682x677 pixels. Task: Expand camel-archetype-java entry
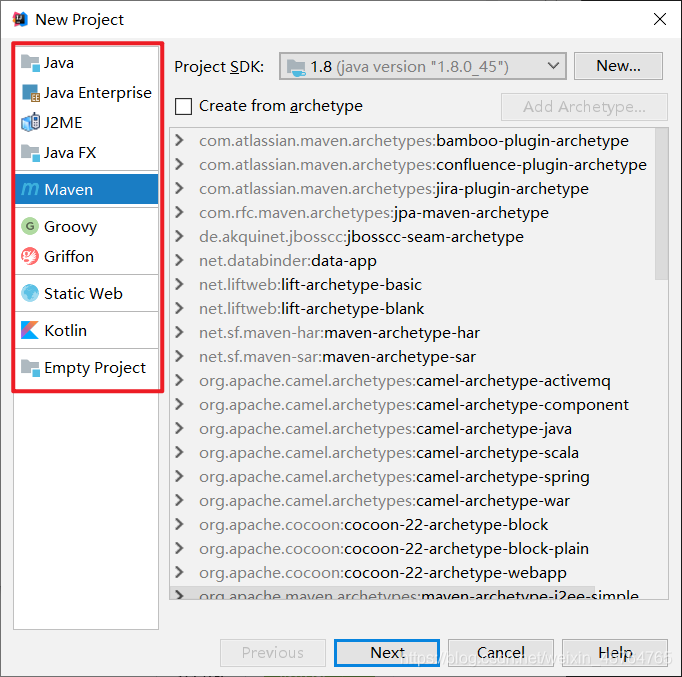(179, 428)
